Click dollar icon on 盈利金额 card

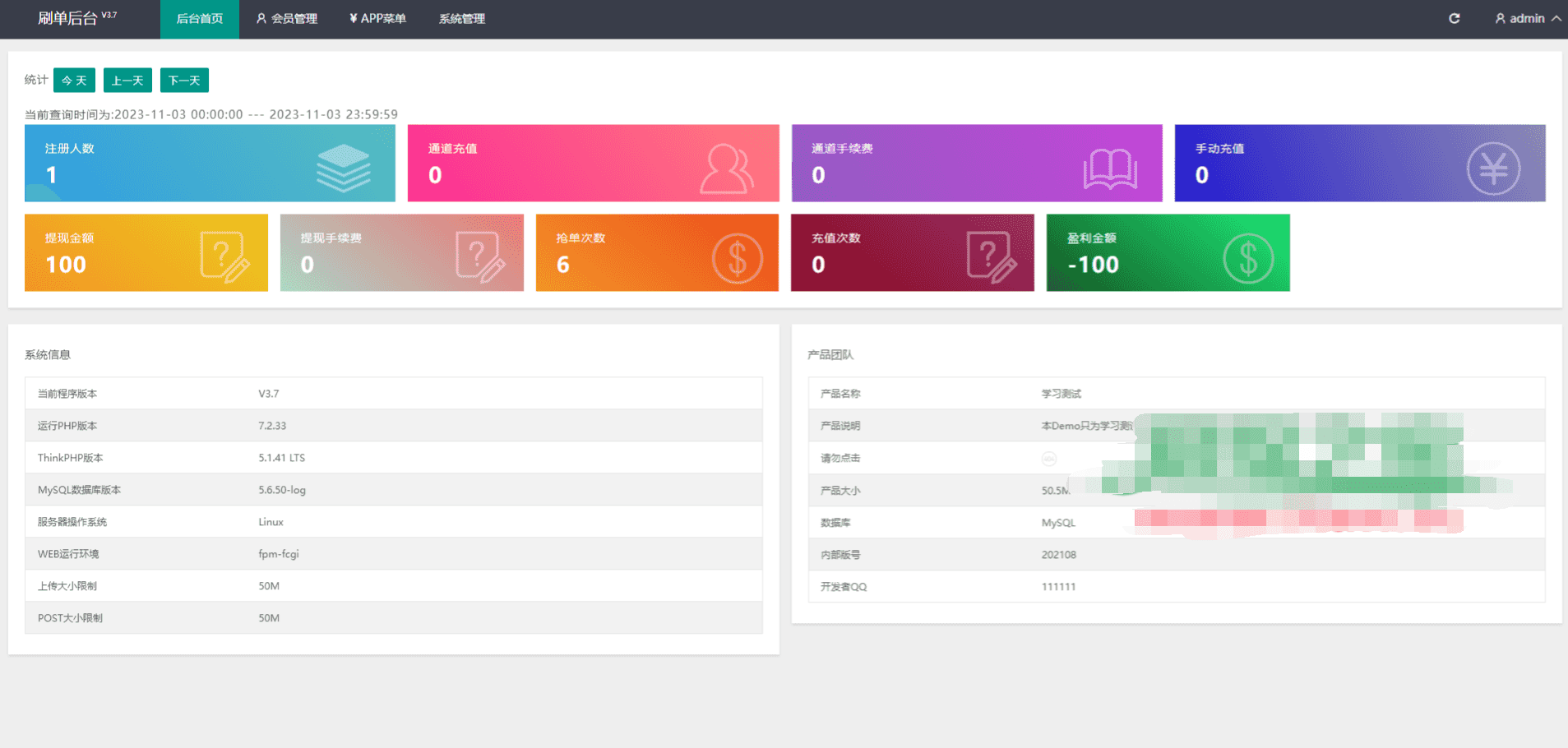click(x=1248, y=259)
